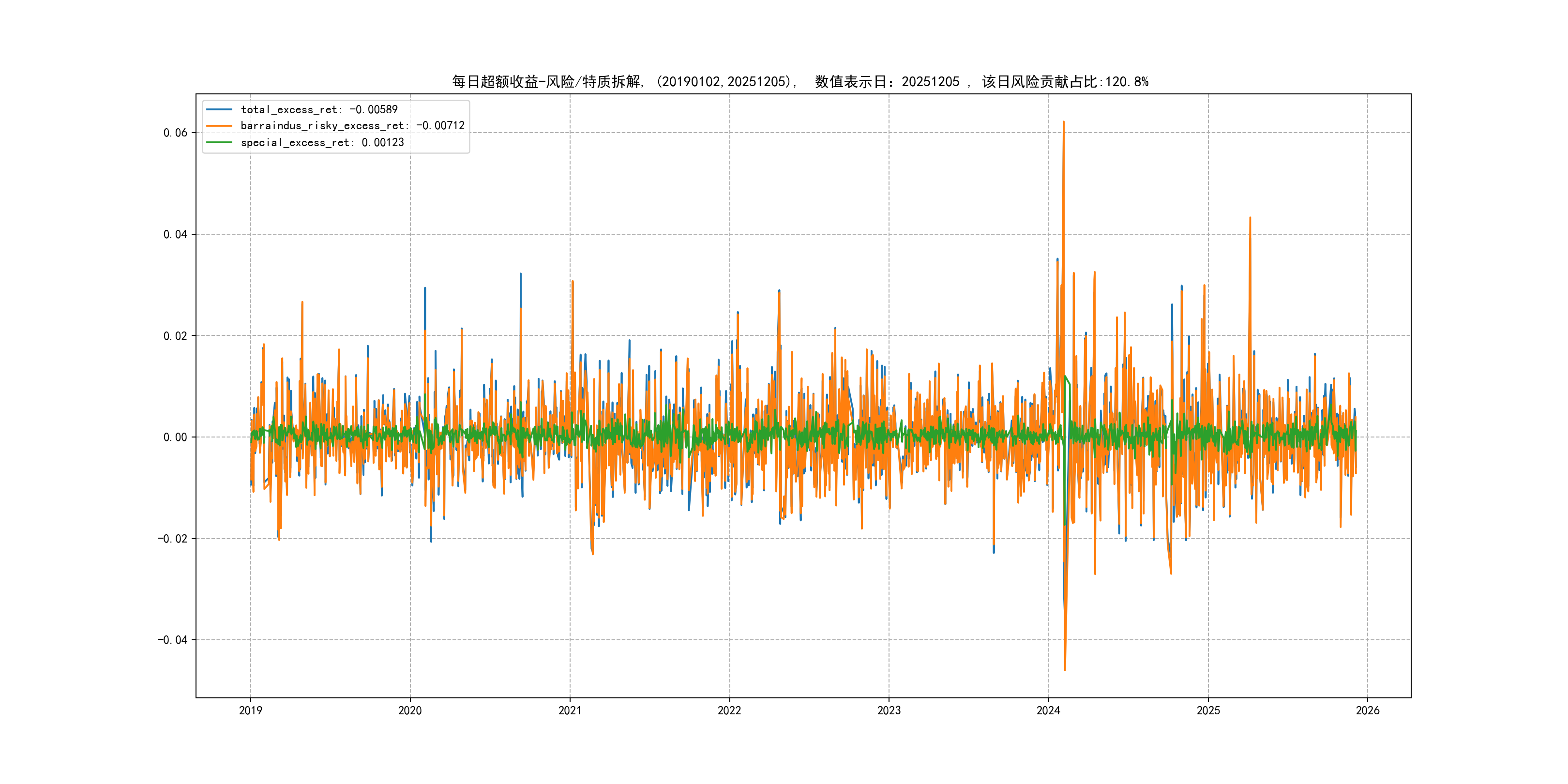Click the 2025 x-axis tick label
The height and width of the screenshot is (784, 1568).
tap(1208, 710)
